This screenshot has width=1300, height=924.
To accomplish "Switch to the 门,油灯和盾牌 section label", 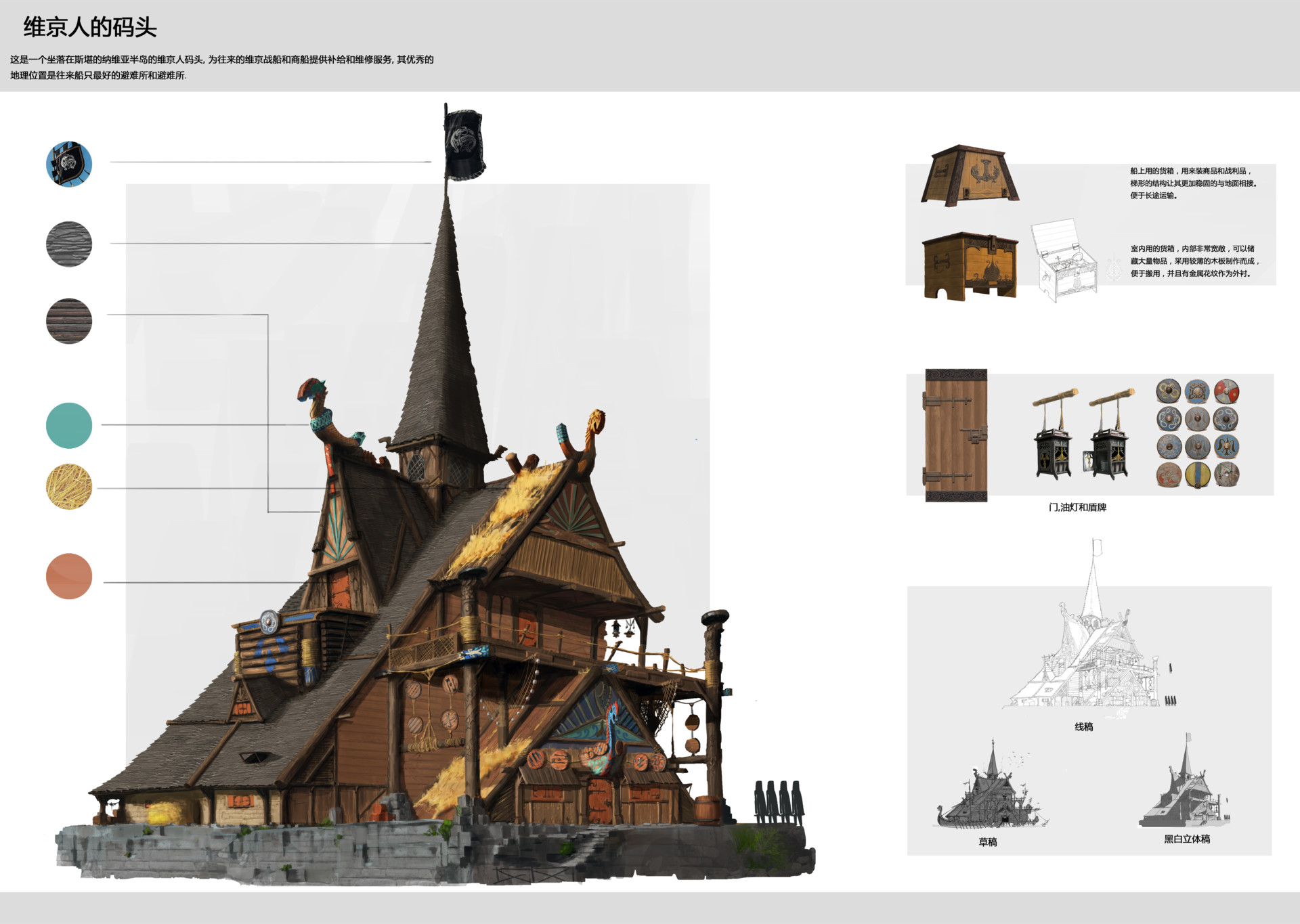I will [1079, 506].
